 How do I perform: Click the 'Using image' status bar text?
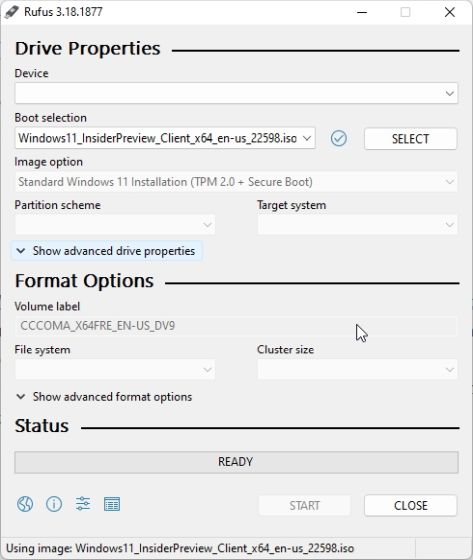pos(180,548)
